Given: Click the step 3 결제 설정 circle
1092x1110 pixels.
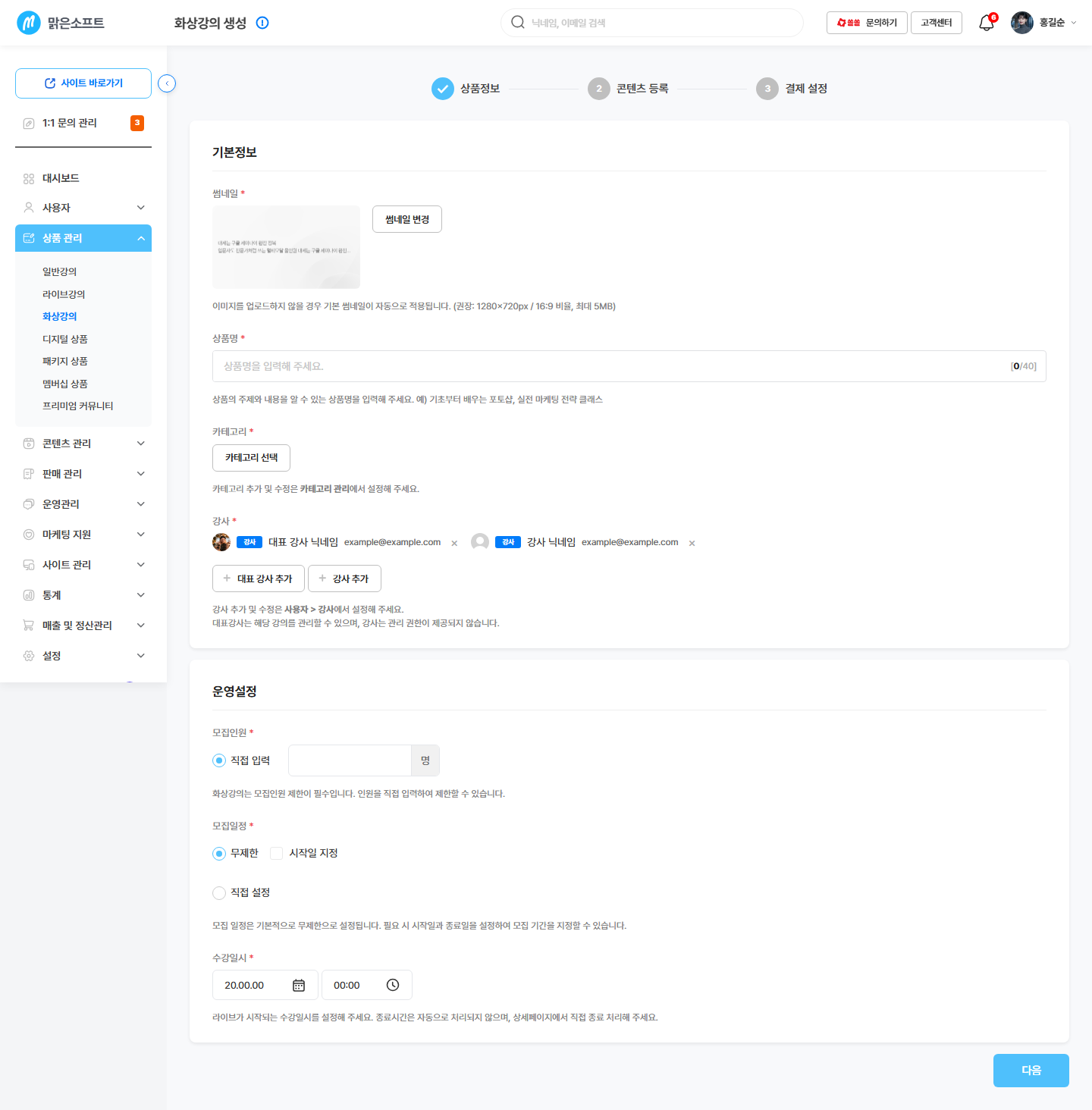Looking at the screenshot, I should click(767, 89).
